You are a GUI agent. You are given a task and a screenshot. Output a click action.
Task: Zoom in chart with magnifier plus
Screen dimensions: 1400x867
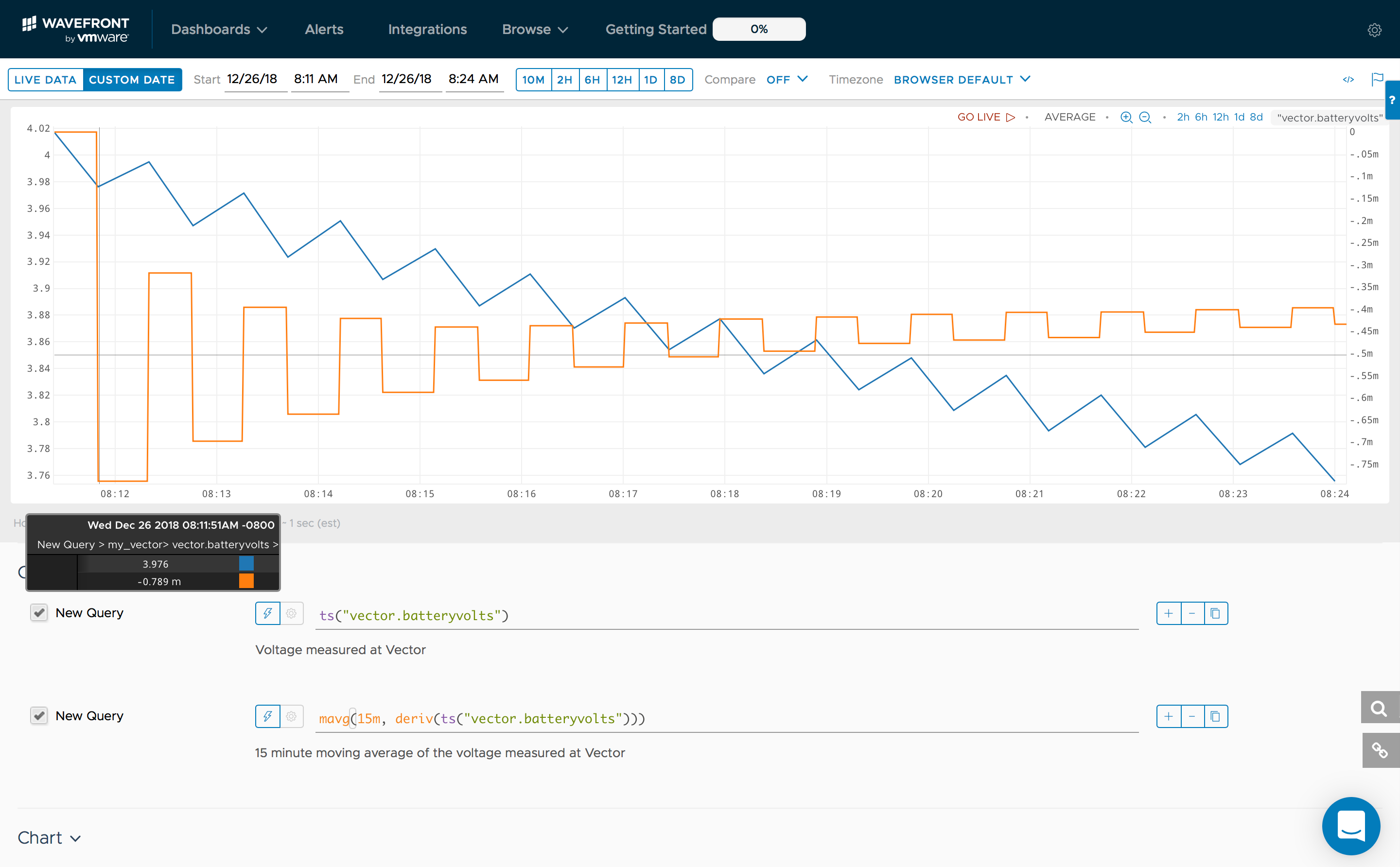point(1126,117)
